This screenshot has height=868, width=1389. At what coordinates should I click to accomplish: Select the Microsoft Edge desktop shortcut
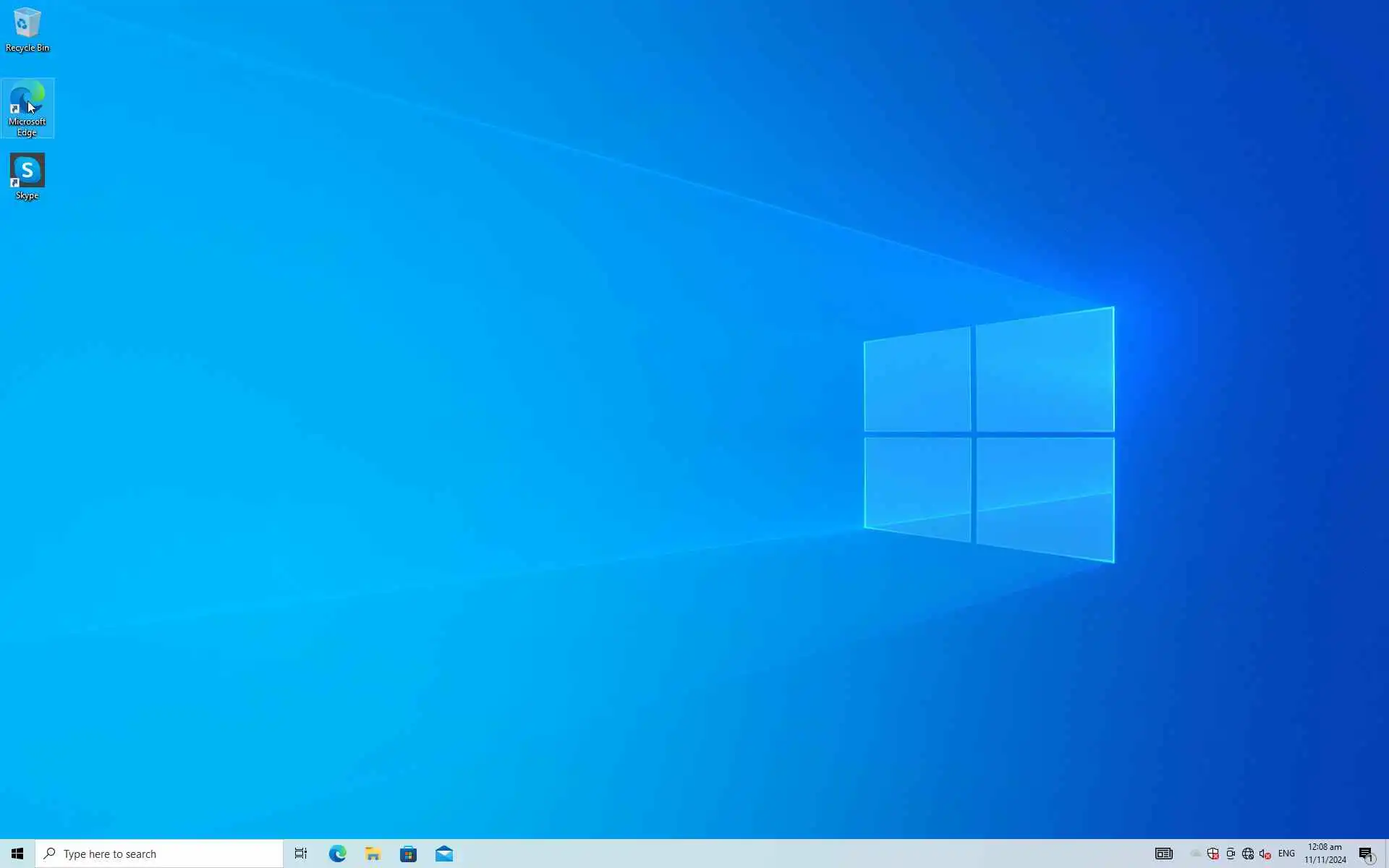click(x=27, y=107)
